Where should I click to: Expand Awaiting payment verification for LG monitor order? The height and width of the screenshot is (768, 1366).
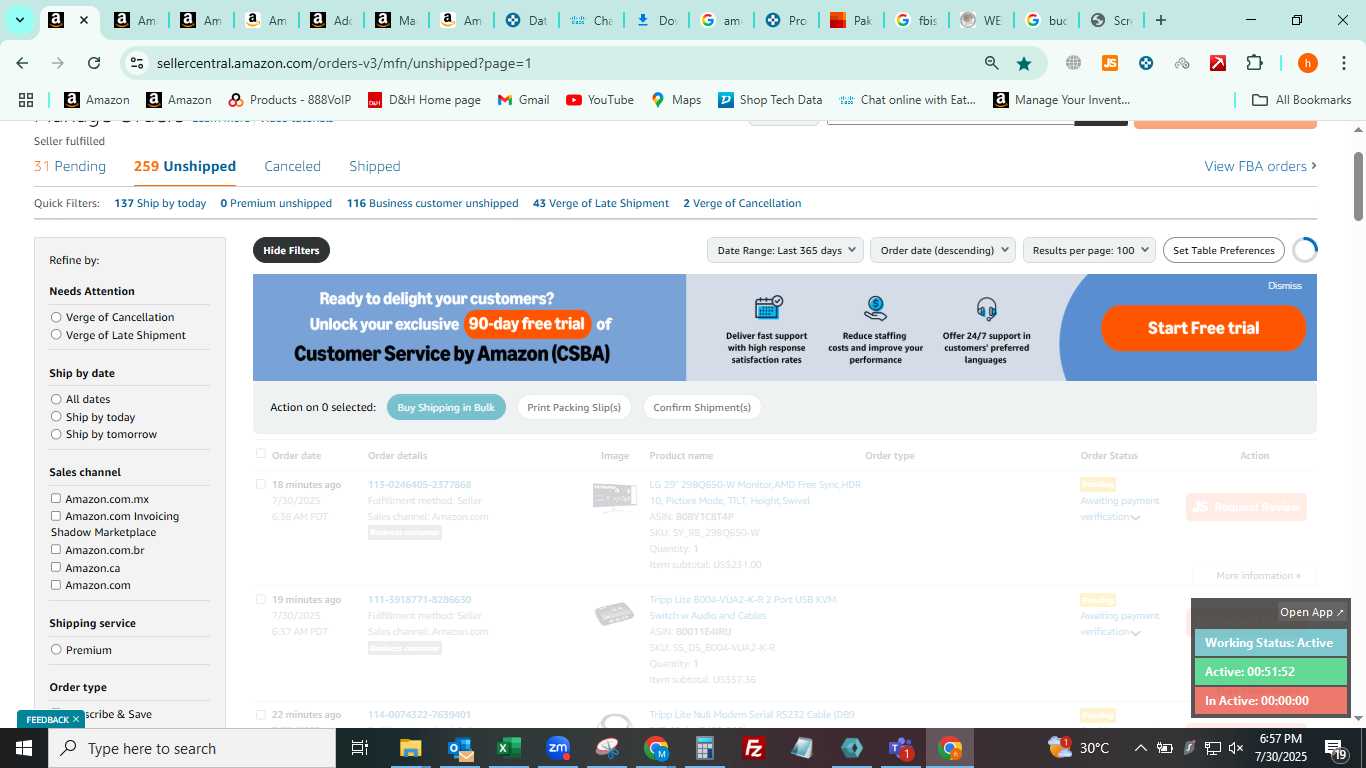point(1136,517)
